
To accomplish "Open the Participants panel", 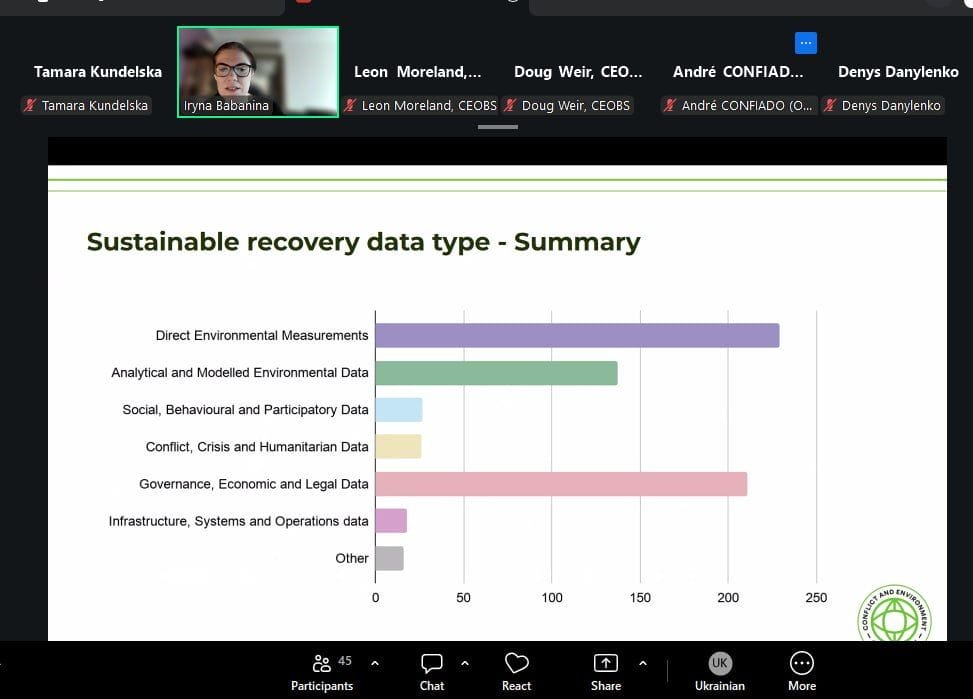I will (x=321, y=671).
